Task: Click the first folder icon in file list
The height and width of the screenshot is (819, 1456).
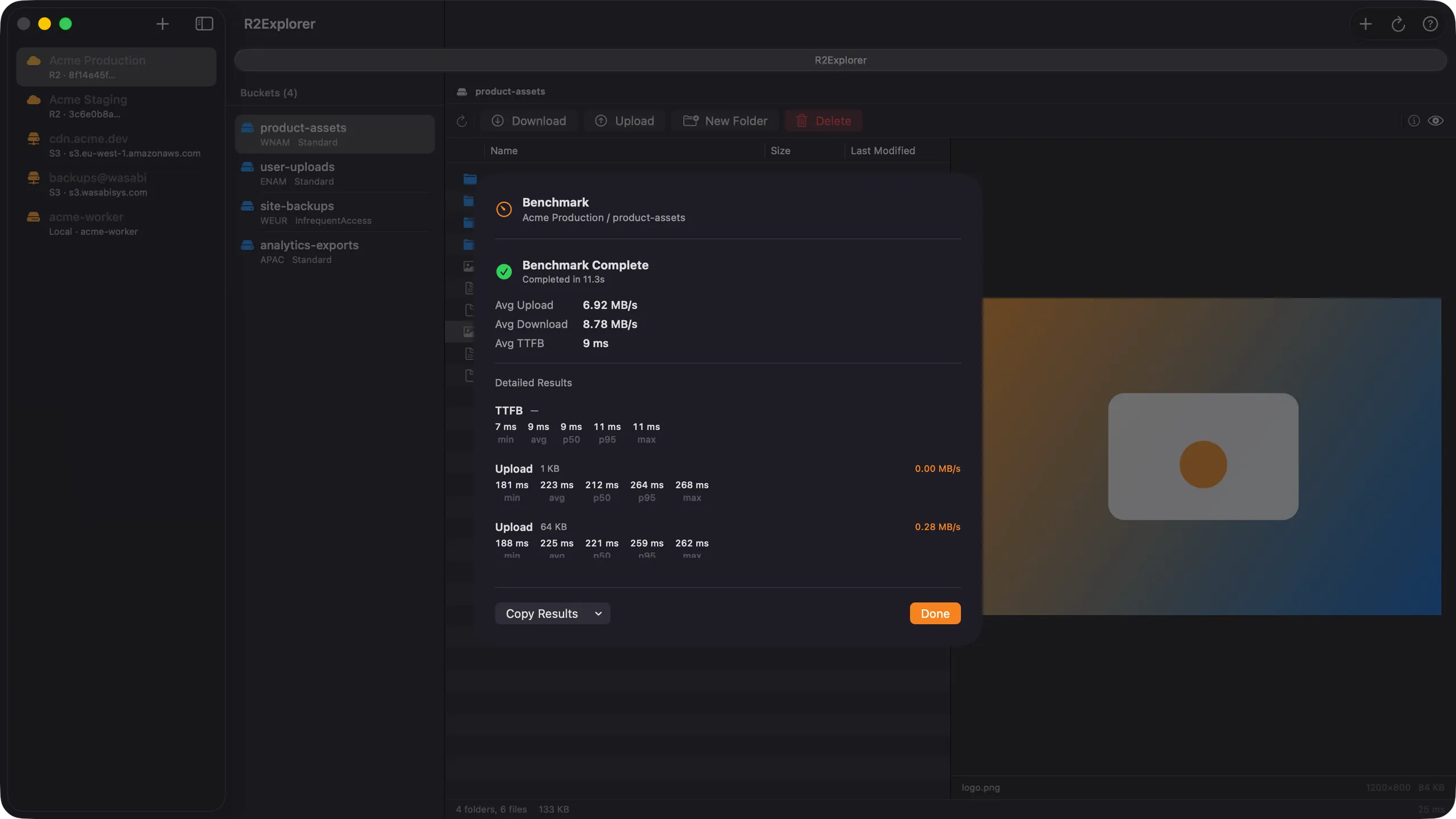Action: (470, 179)
